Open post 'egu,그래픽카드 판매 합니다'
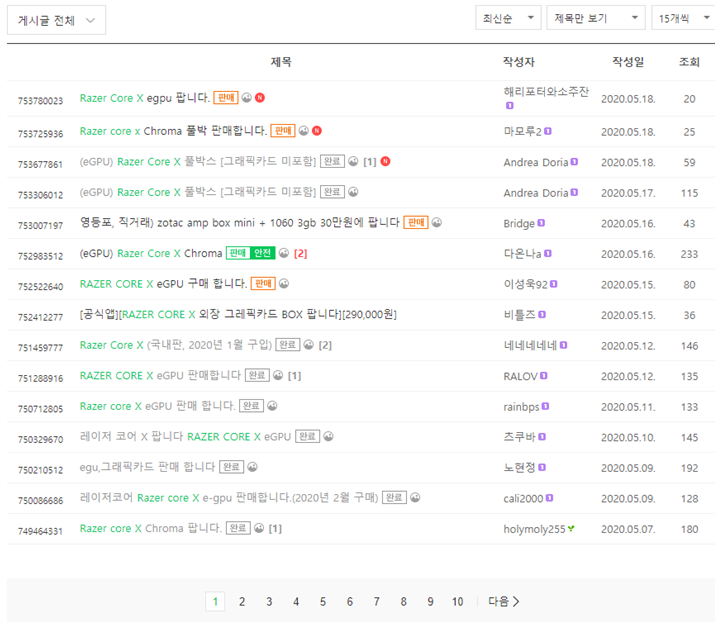 click(147, 467)
